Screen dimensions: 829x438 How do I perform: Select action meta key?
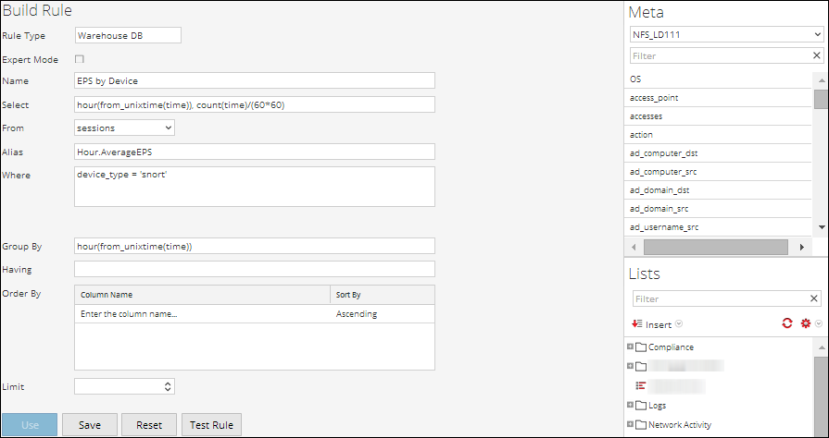coord(718,134)
